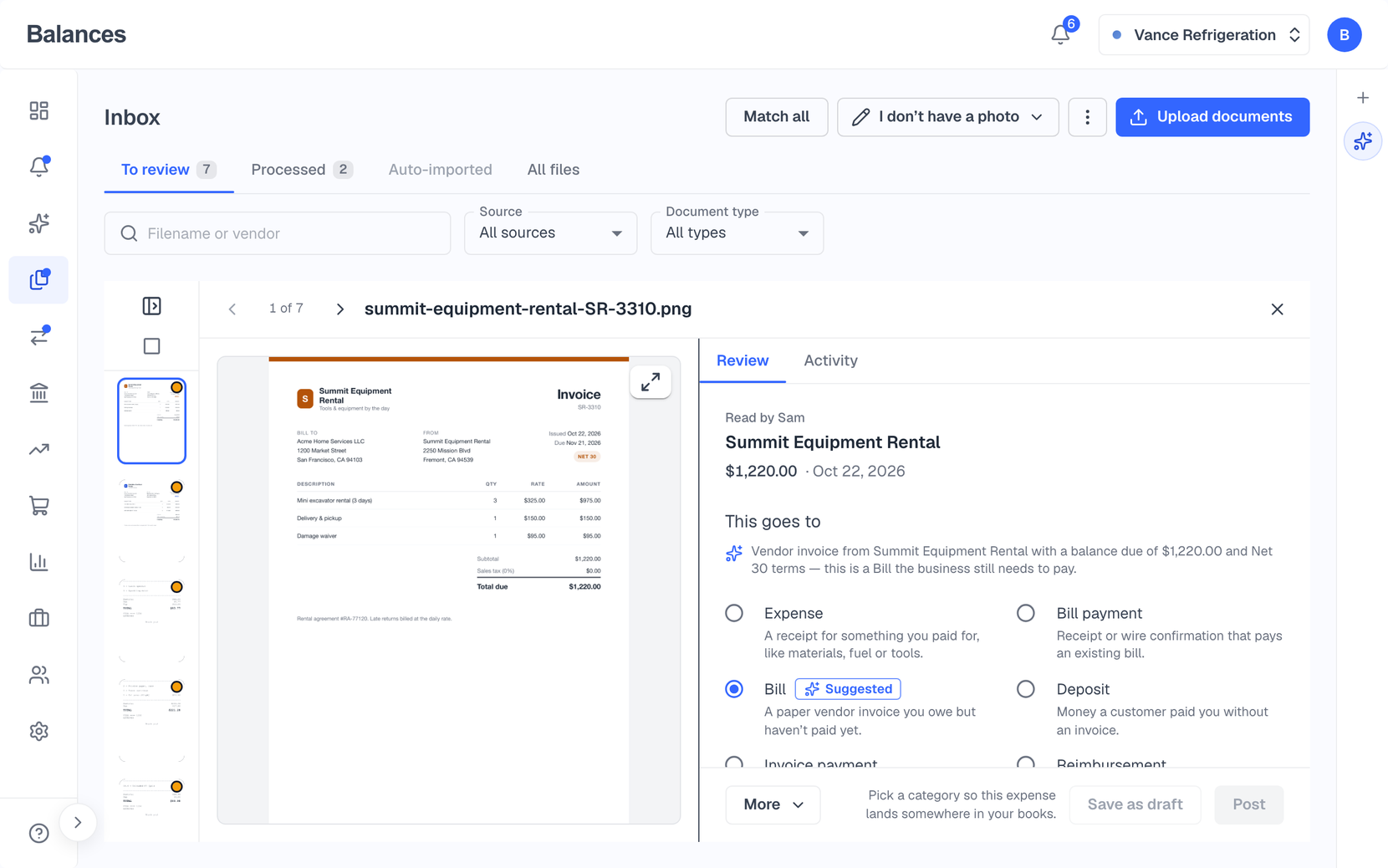Click the top bar notification bell with badge
Screen dimensions: 1388x868
pos(1060,34)
